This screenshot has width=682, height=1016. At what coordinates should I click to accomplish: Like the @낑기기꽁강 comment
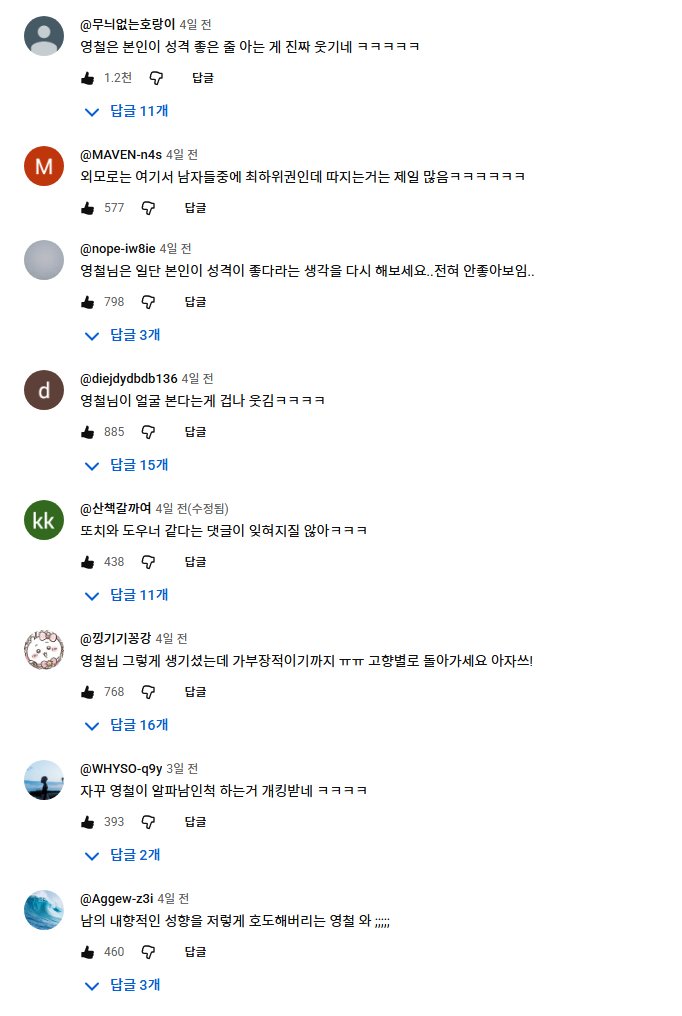point(88,692)
